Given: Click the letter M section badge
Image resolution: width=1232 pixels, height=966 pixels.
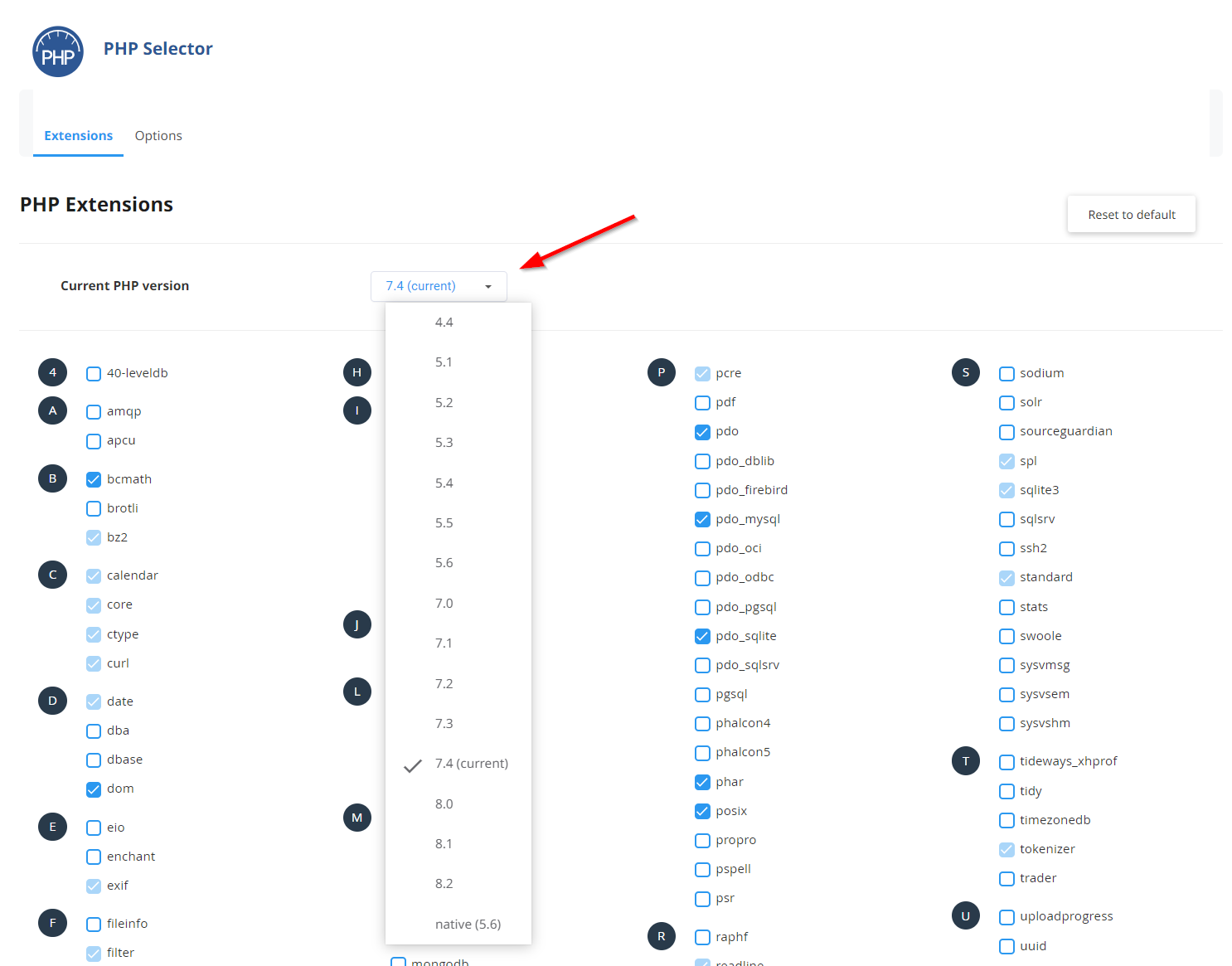Looking at the screenshot, I should pos(357,818).
